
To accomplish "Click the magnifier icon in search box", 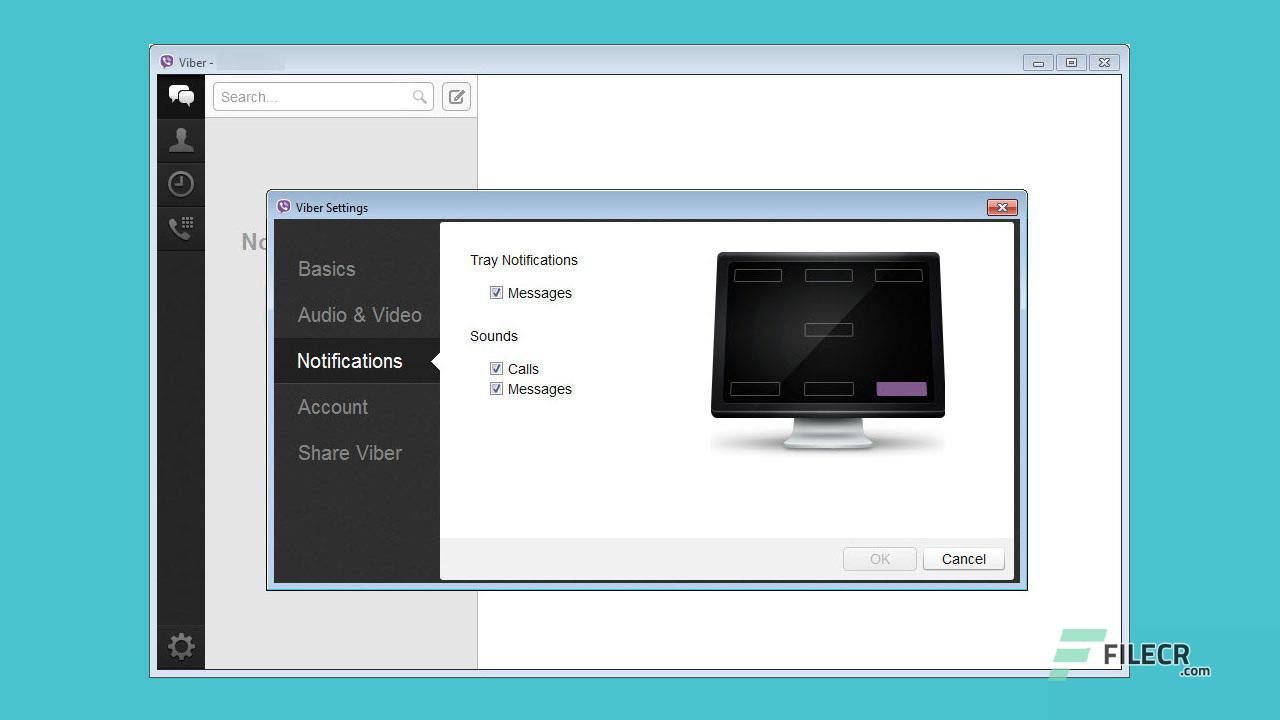I will point(420,97).
